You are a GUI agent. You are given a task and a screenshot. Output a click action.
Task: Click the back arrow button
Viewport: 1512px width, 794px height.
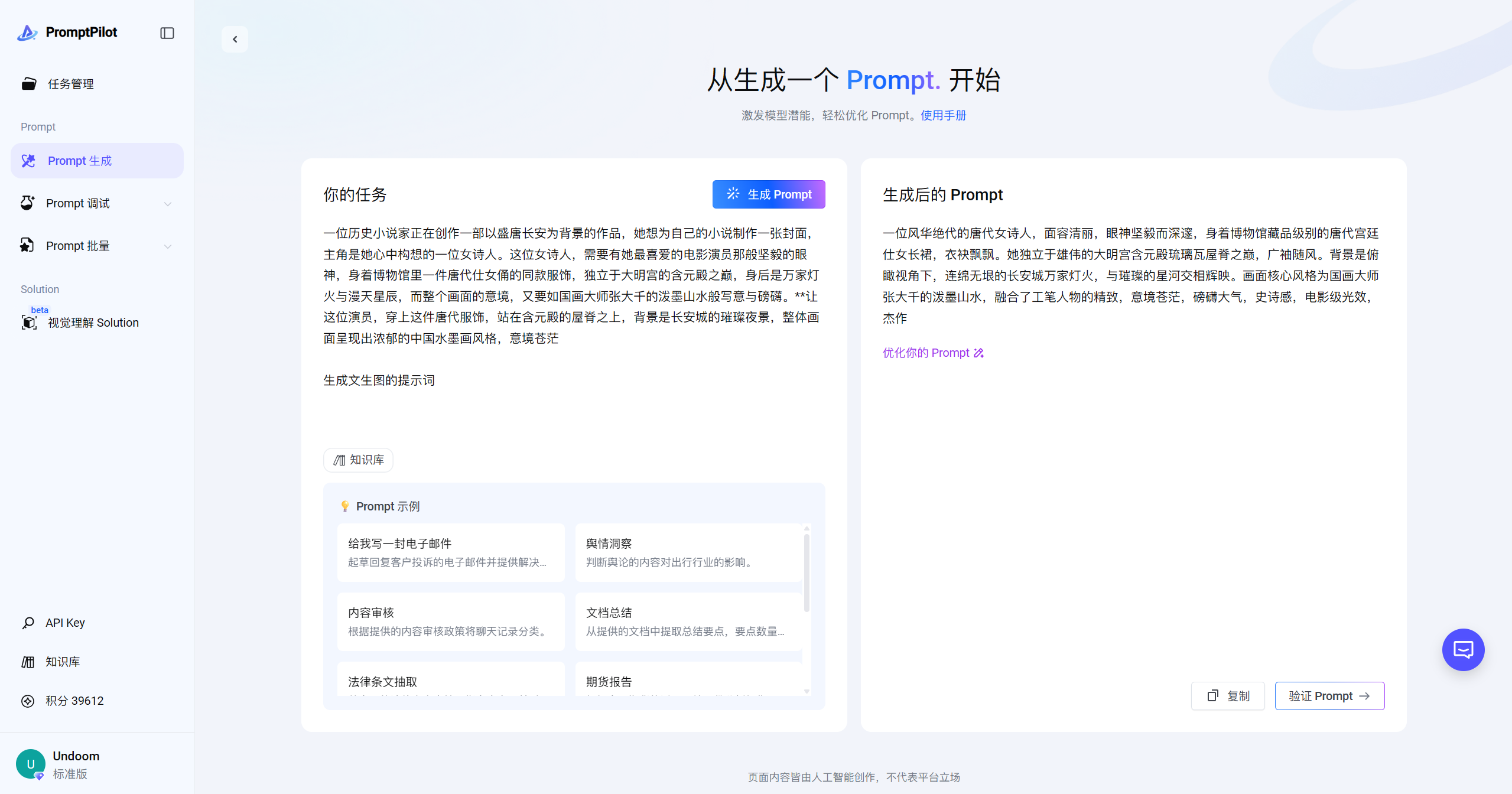click(235, 40)
